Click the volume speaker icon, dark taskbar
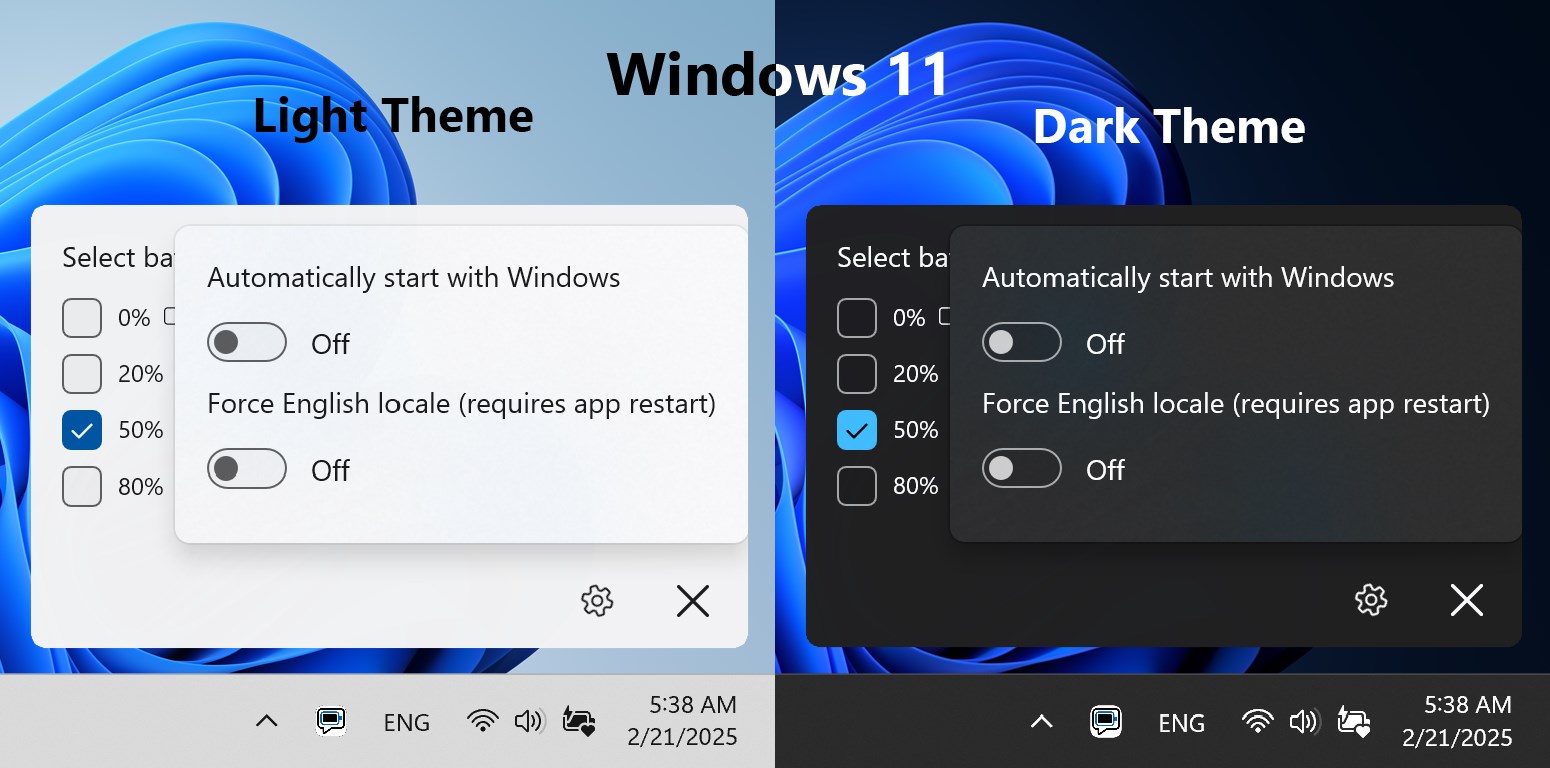The image size is (1550, 768). pos(1303,721)
